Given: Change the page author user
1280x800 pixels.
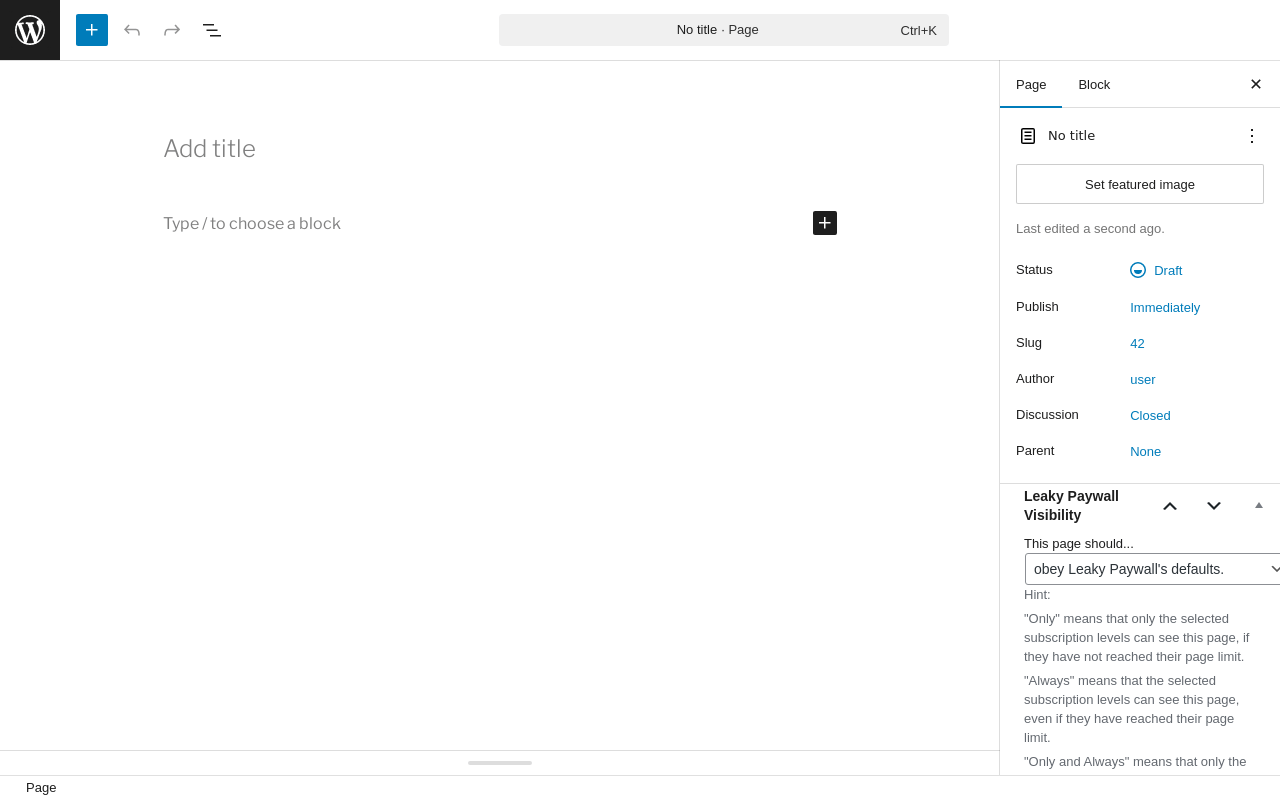Looking at the screenshot, I should point(1143,379).
